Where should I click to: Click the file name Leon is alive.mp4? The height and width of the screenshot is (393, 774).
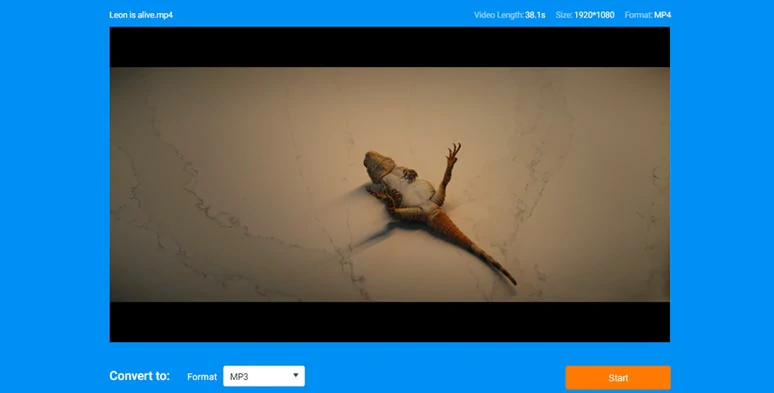141,15
